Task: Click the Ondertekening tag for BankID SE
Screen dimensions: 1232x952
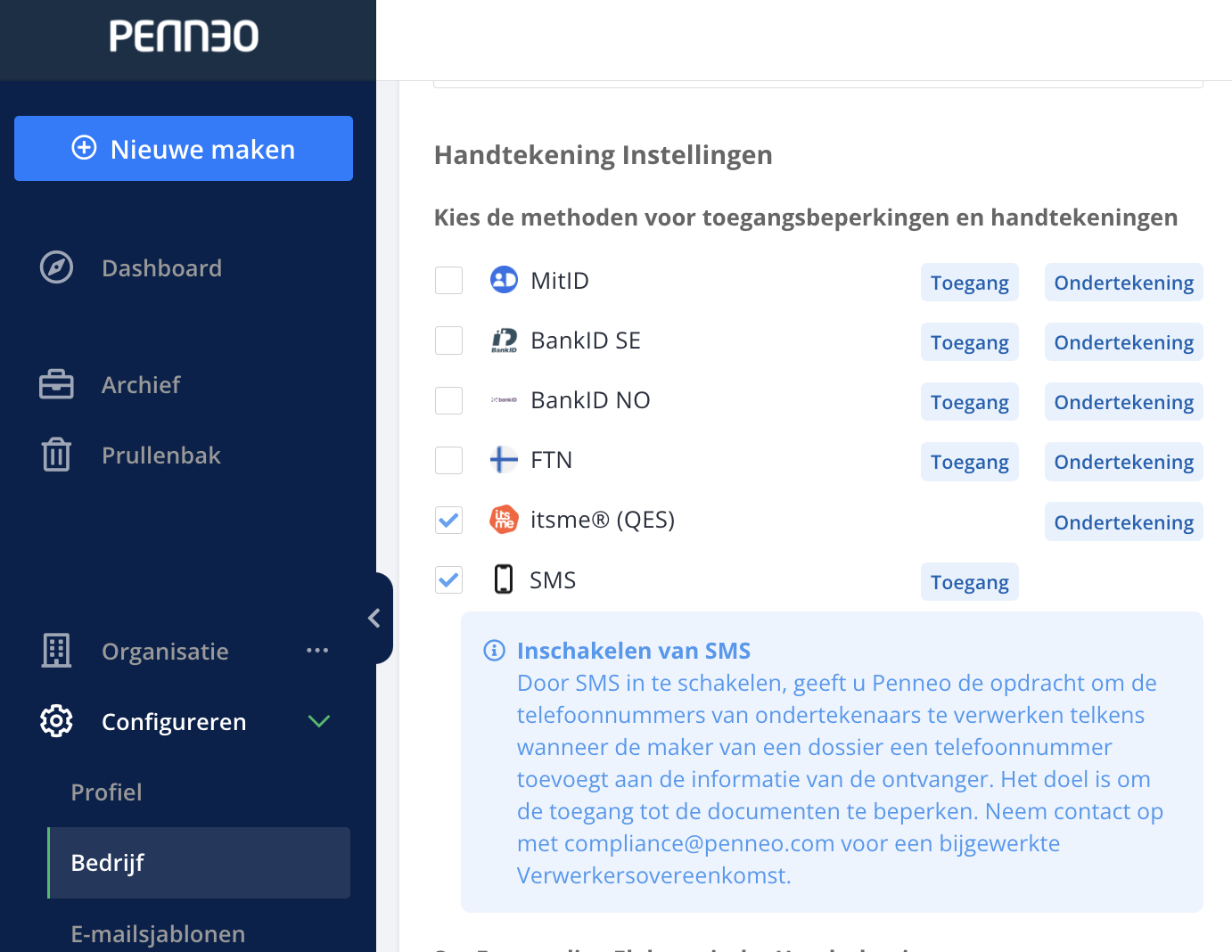Action: pyautogui.click(x=1124, y=342)
